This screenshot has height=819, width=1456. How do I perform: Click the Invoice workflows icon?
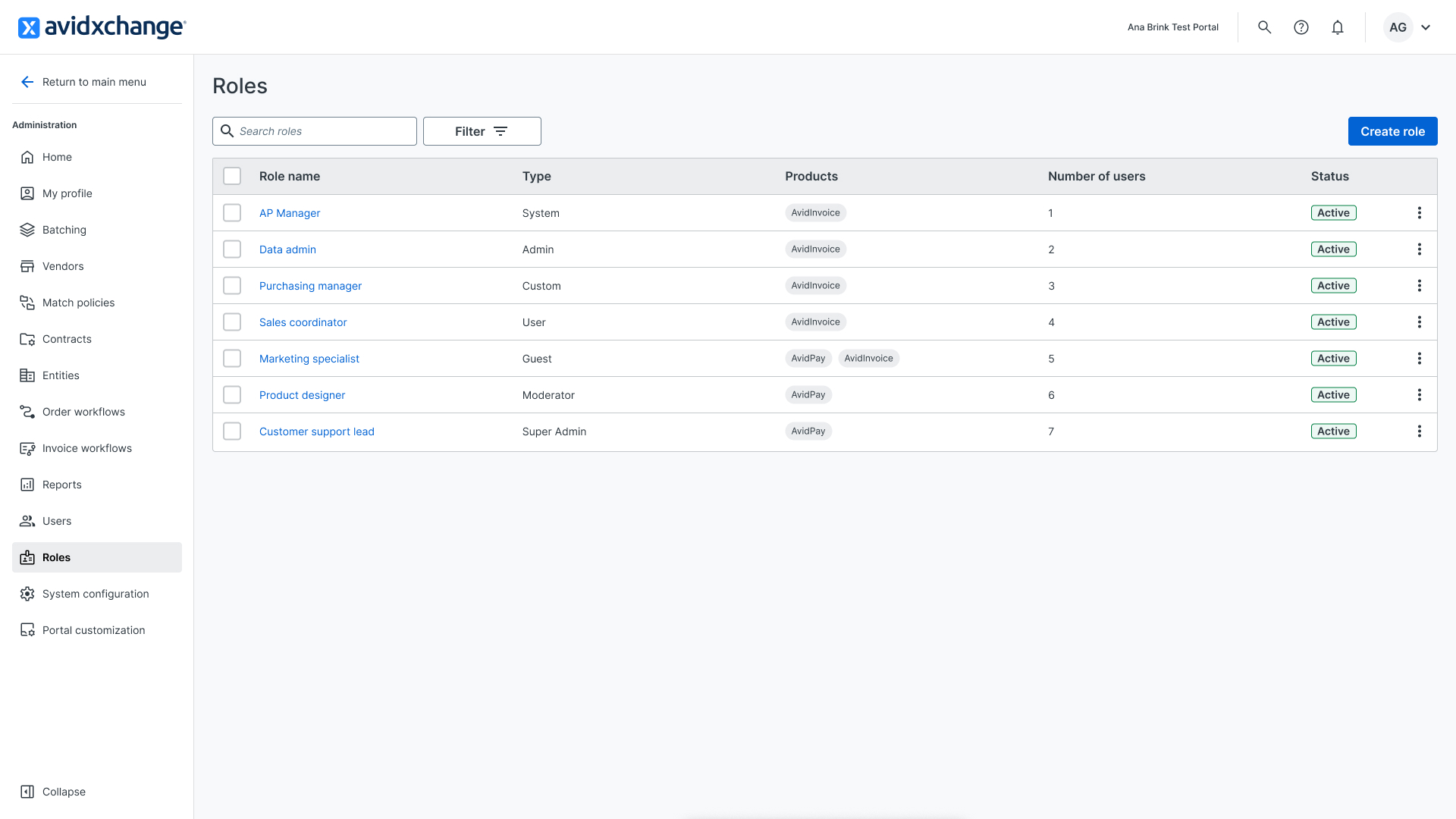click(x=27, y=448)
